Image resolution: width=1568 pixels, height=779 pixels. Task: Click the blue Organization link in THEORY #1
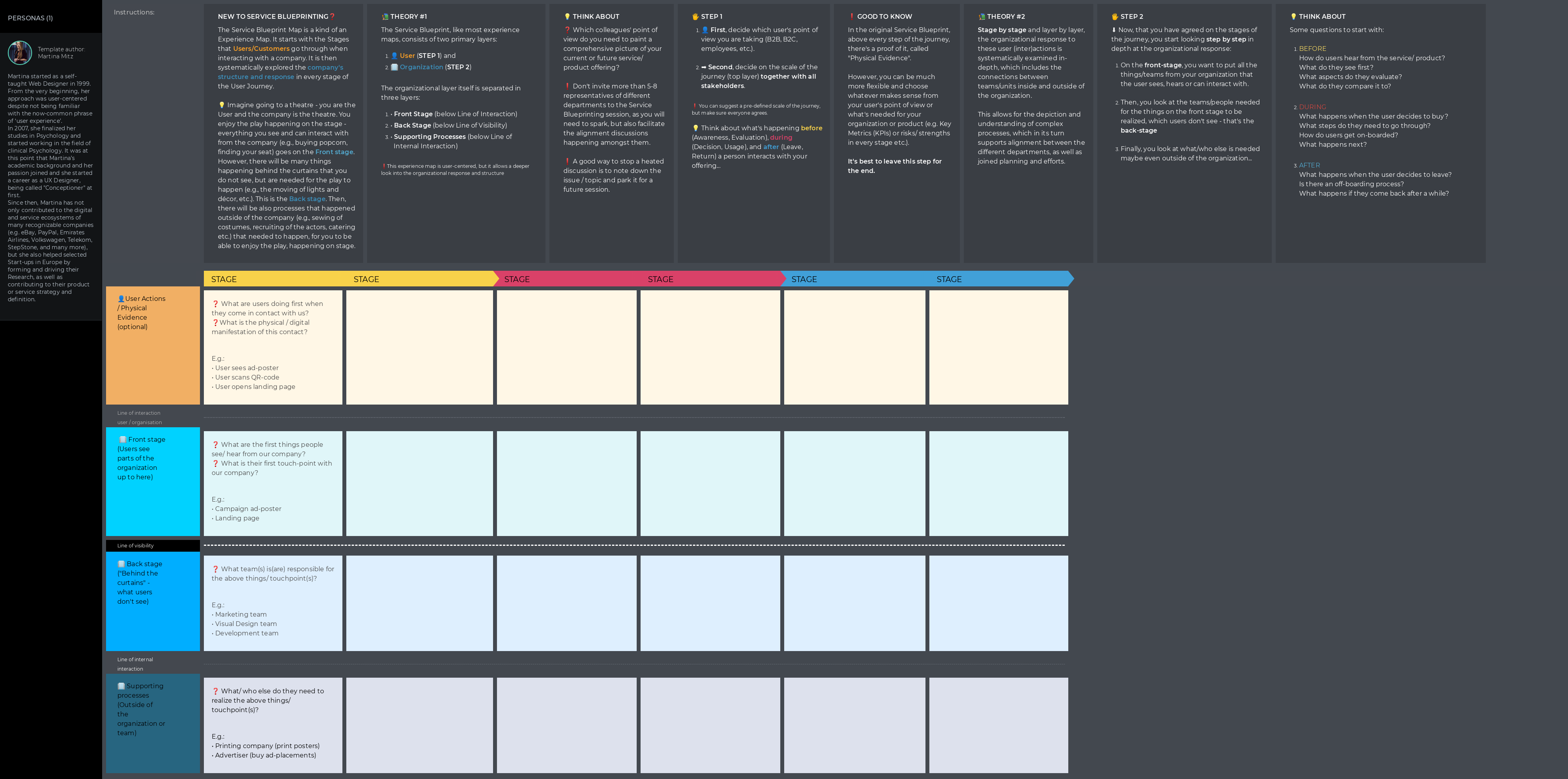(x=421, y=67)
